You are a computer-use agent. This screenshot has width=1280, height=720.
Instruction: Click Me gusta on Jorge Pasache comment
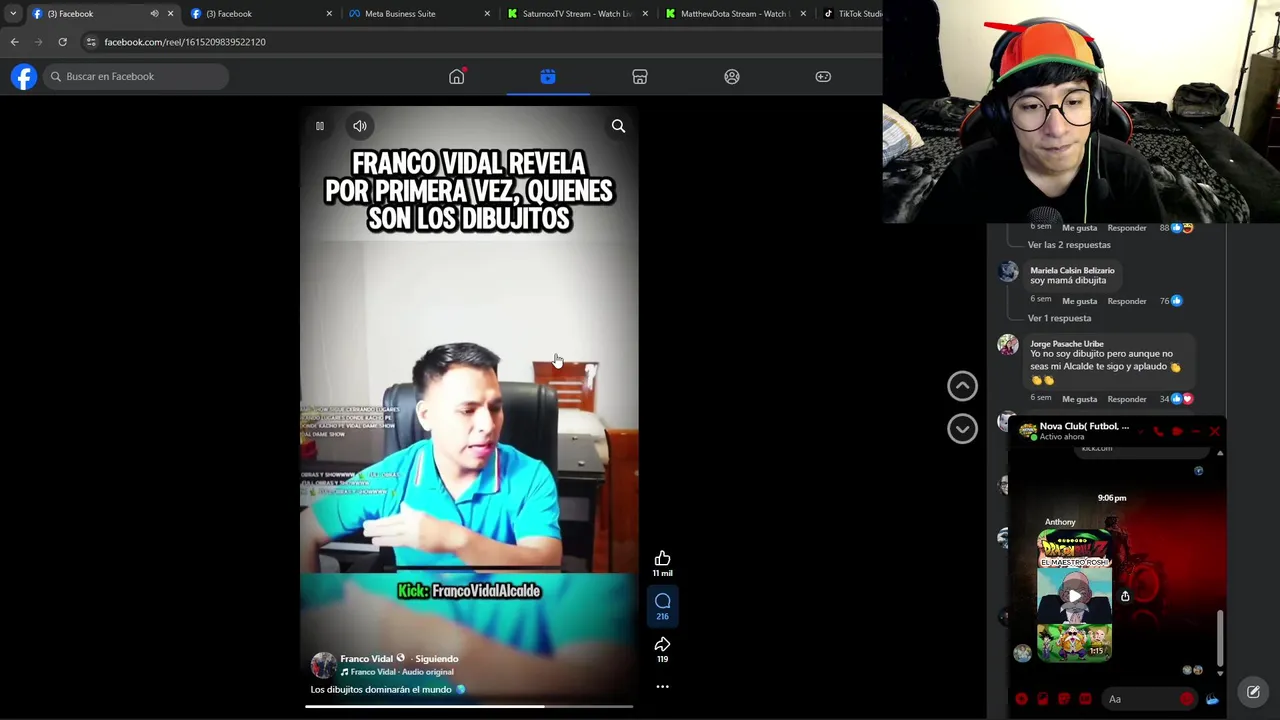click(1079, 399)
